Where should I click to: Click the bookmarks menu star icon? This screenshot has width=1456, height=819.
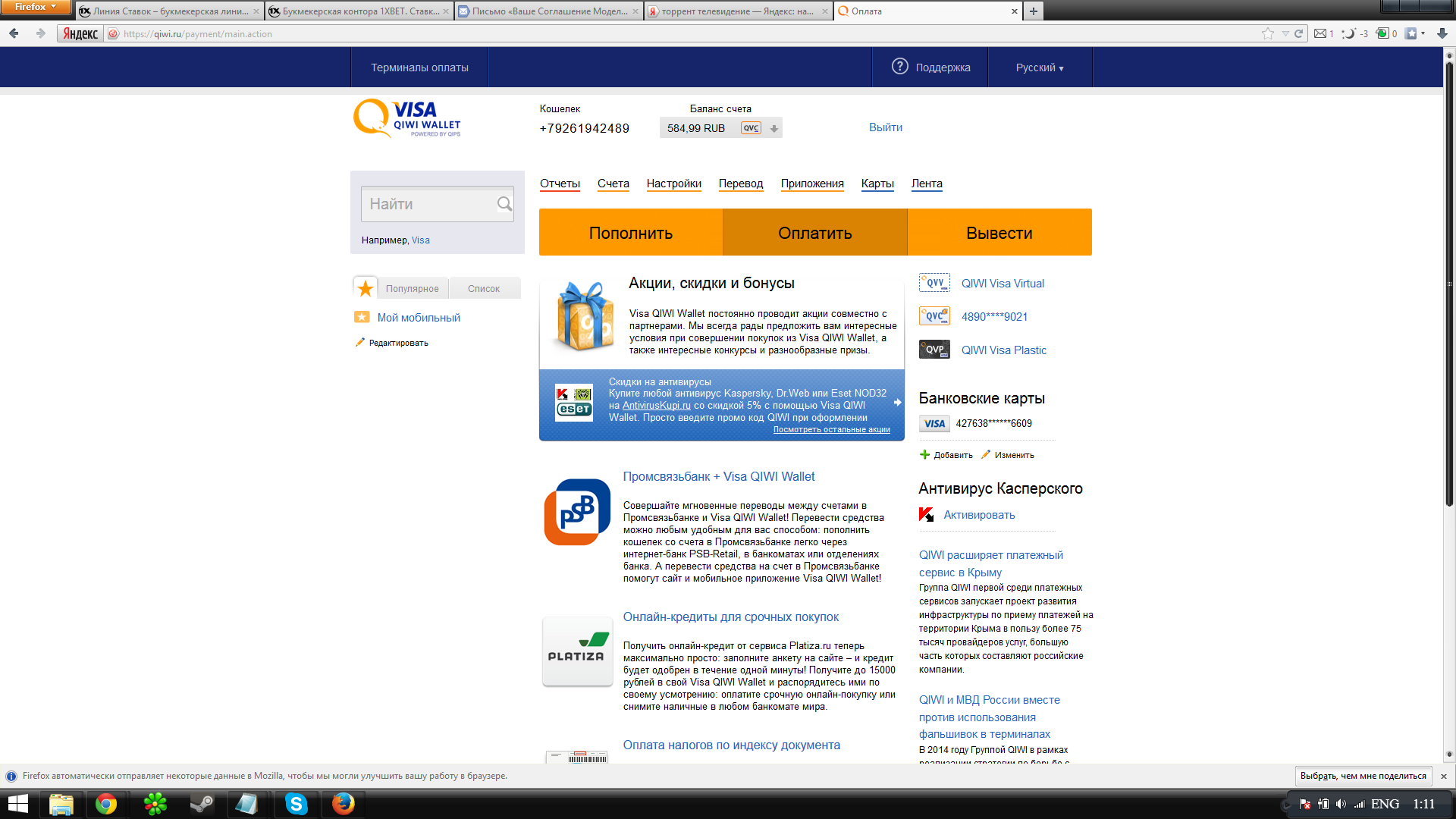tap(1411, 33)
